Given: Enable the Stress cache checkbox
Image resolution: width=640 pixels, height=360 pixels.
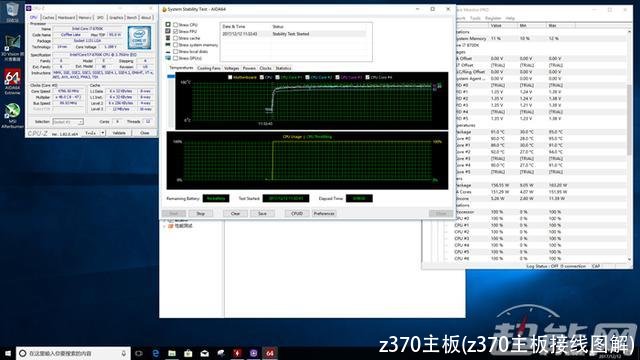Looking at the screenshot, I should tap(176, 38).
